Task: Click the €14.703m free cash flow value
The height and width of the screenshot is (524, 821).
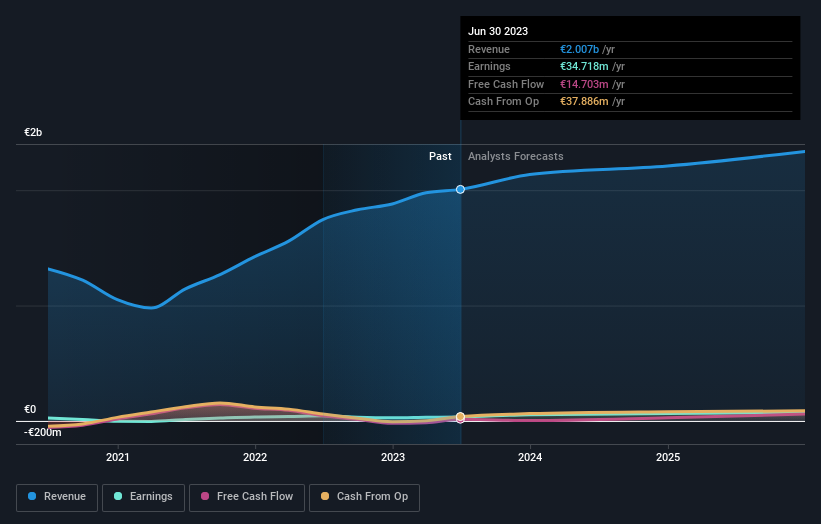Action: tap(584, 84)
